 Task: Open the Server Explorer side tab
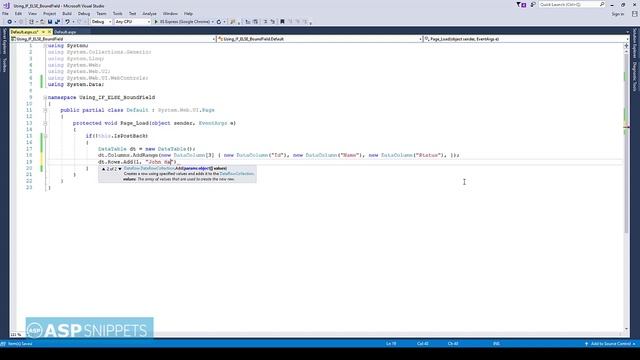coord(4,41)
